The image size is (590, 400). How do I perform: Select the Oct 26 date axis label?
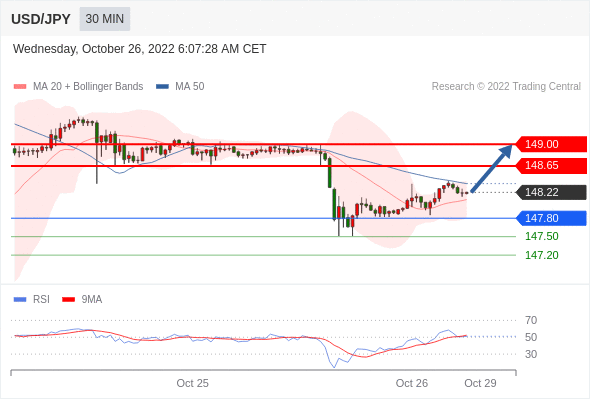pos(412,383)
